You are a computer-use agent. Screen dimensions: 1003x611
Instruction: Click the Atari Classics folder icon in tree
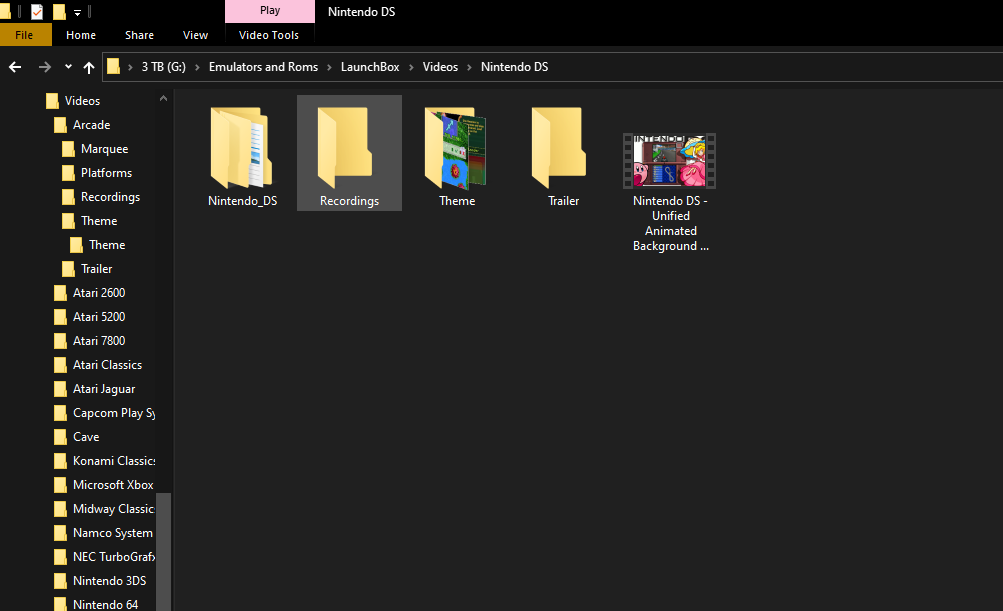click(60, 365)
